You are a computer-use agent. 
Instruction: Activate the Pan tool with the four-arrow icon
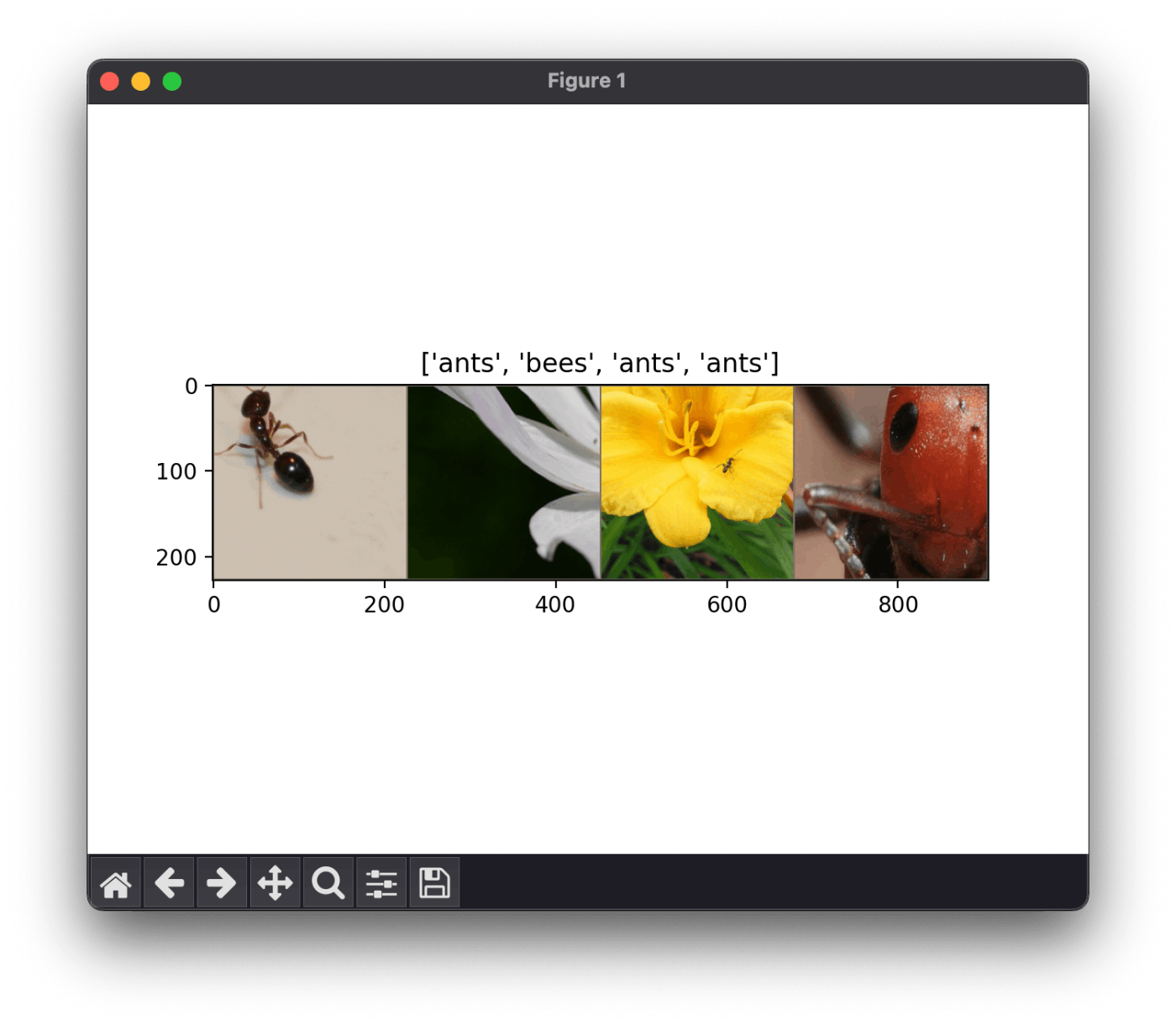click(x=275, y=883)
